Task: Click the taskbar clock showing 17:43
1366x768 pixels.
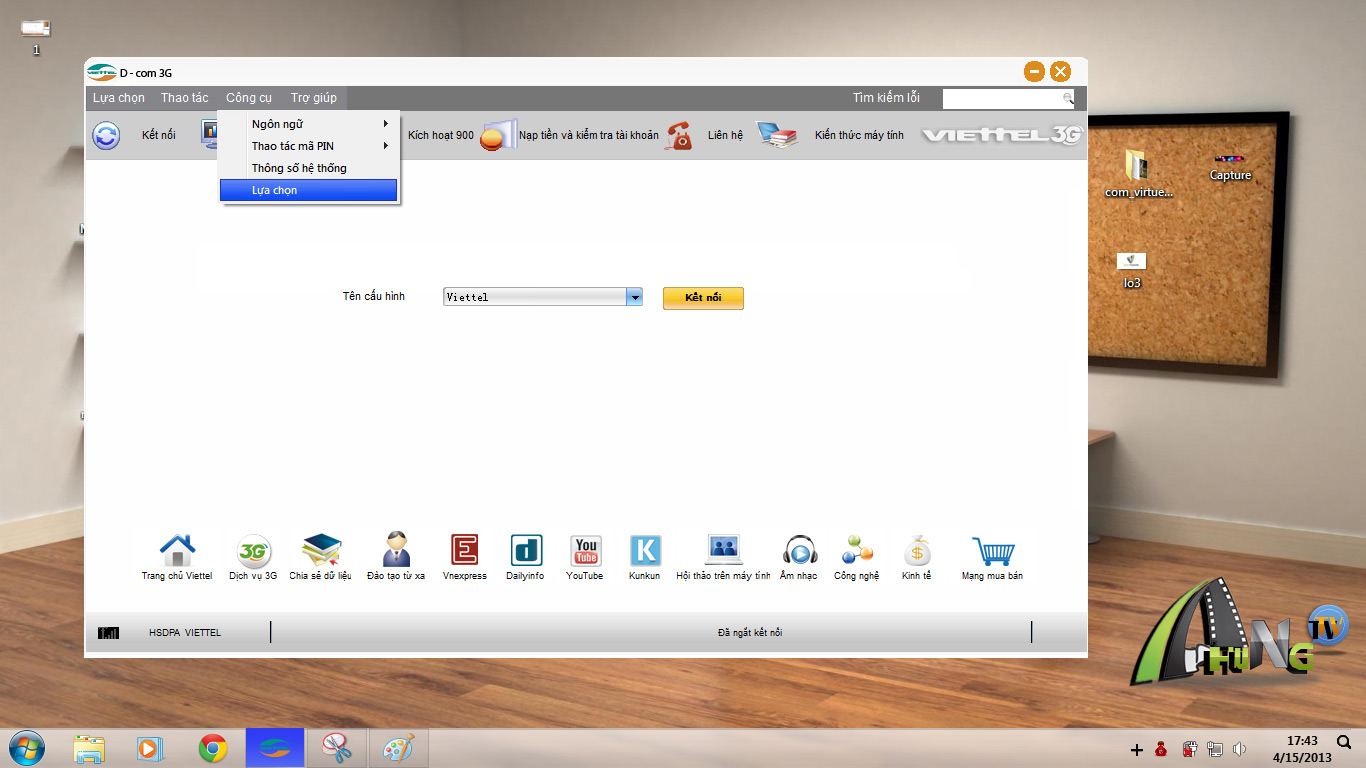Action: pyautogui.click(x=1302, y=749)
